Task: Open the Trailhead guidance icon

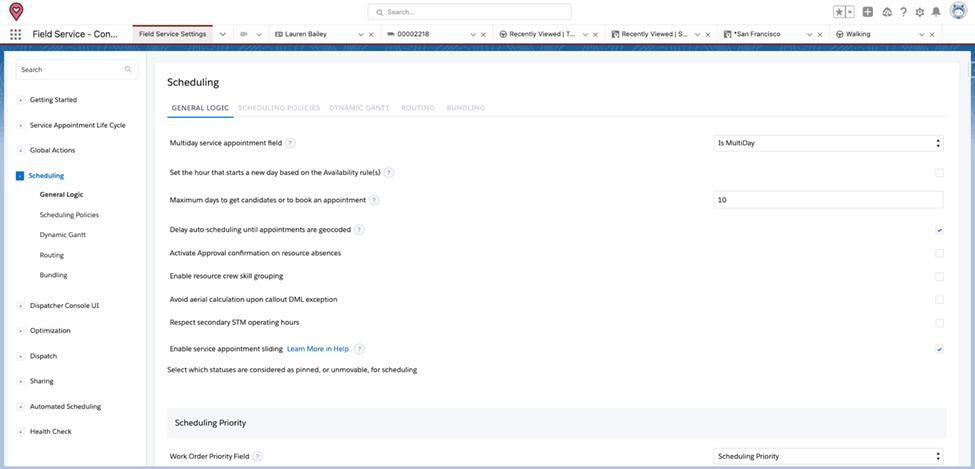Action: coord(887,12)
